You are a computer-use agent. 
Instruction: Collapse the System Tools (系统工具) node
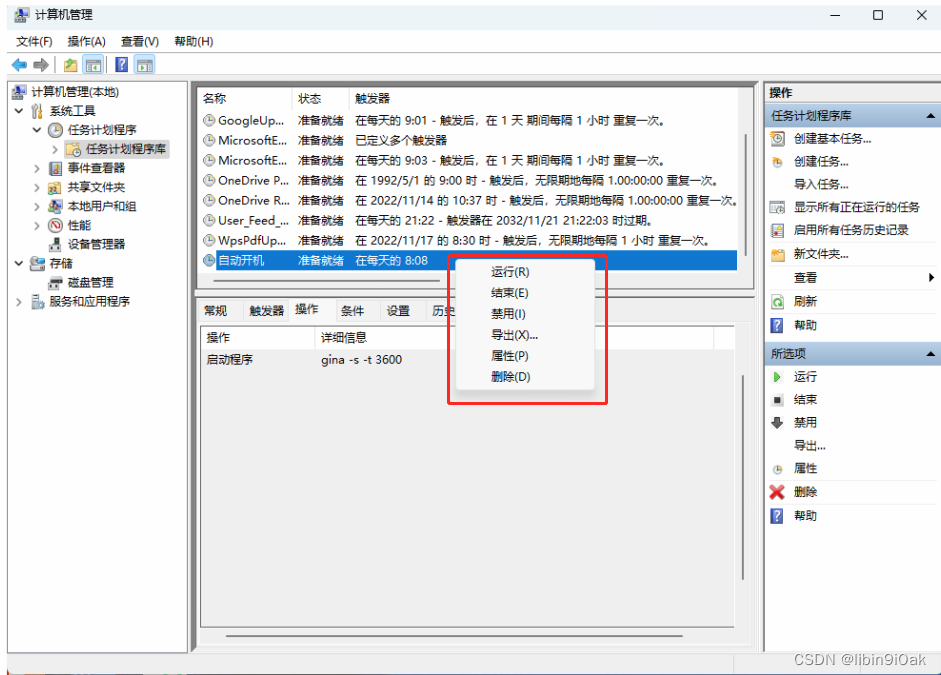pos(19,111)
